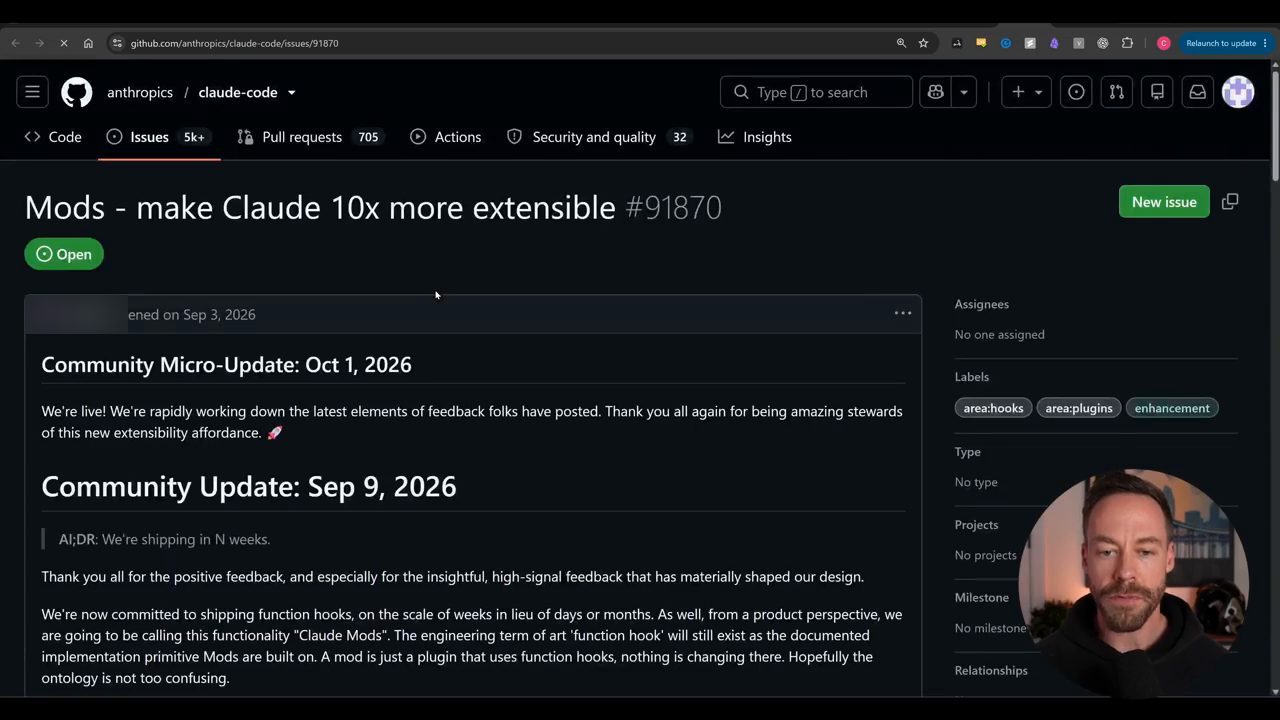Open the repositories shortcut icon in header
The height and width of the screenshot is (720, 1280).
[1157, 92]
